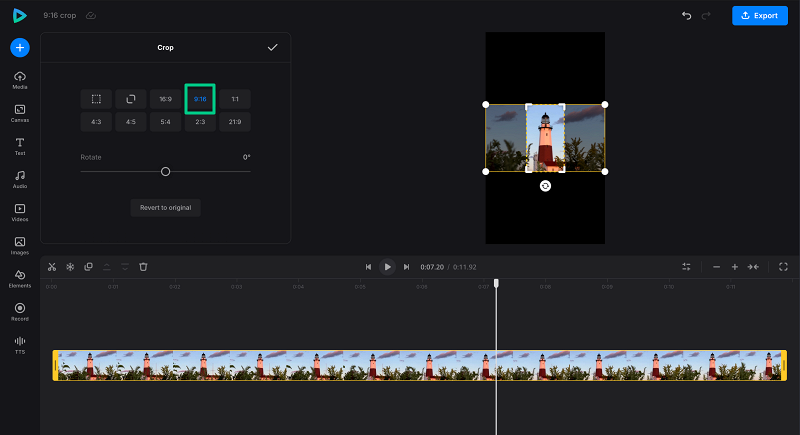This screenshot has height=435, width=800.
Task: Click the timeline playhead marker
Action: [x=496, y=283]
